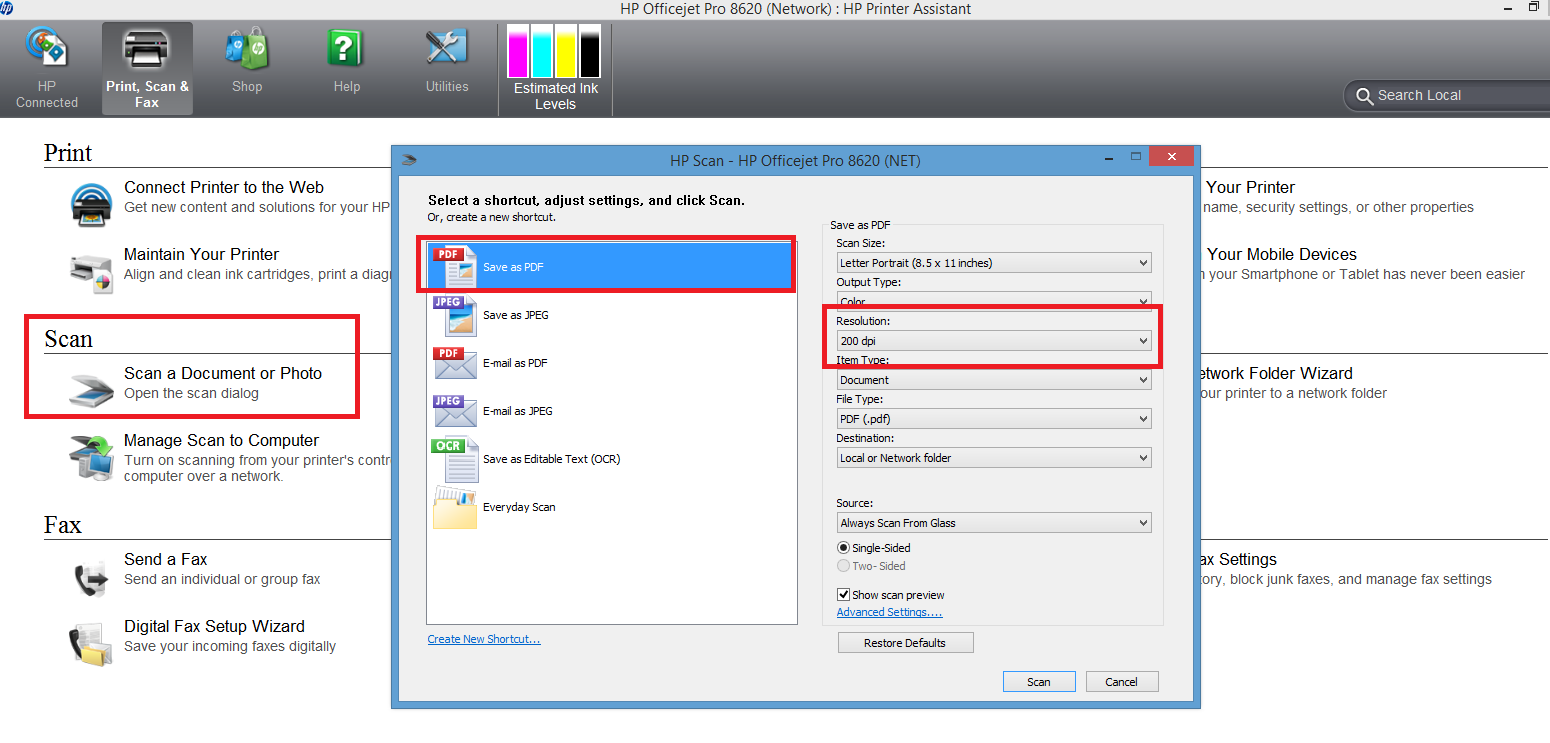The height and width of the screenshot is (743, 1550).
Task: Select Save as Editable Text (OCR) label
Action: pyautogui.click(x=551, y=459)
